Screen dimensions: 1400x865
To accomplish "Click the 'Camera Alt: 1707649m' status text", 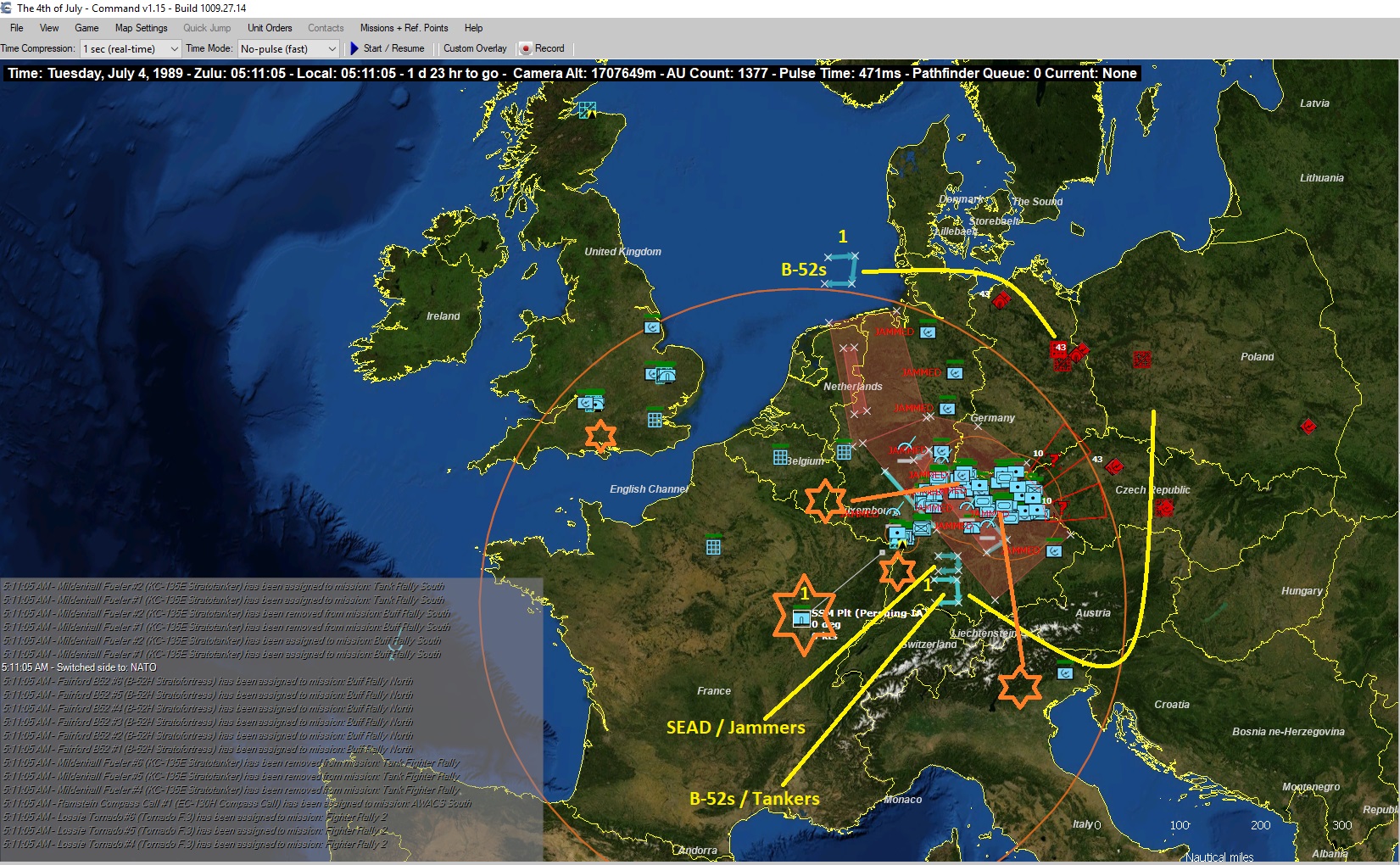I will pos(584,74).
